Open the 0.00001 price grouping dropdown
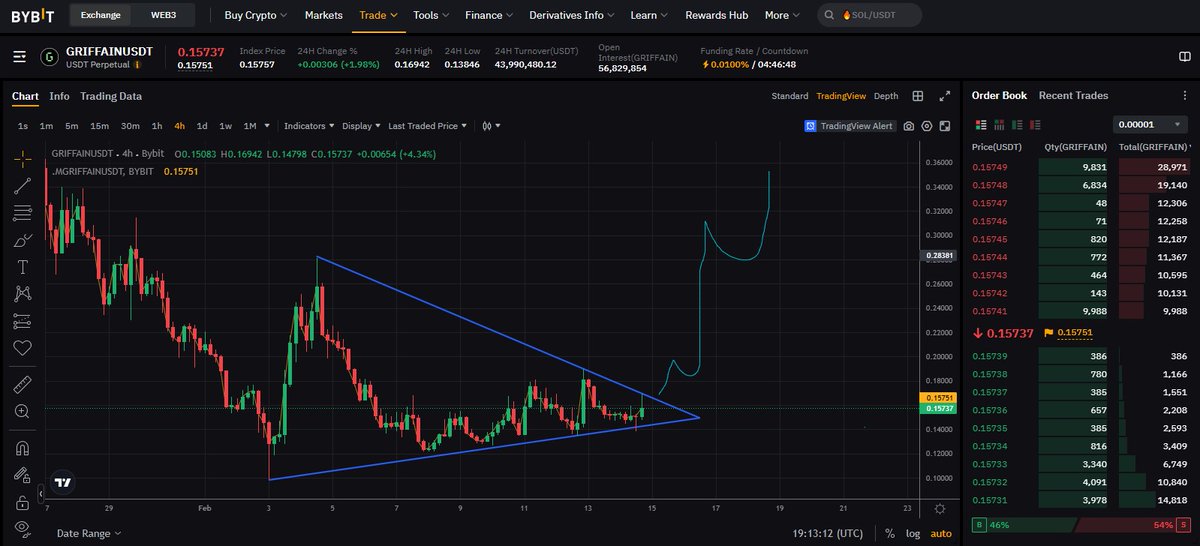 1150,125
